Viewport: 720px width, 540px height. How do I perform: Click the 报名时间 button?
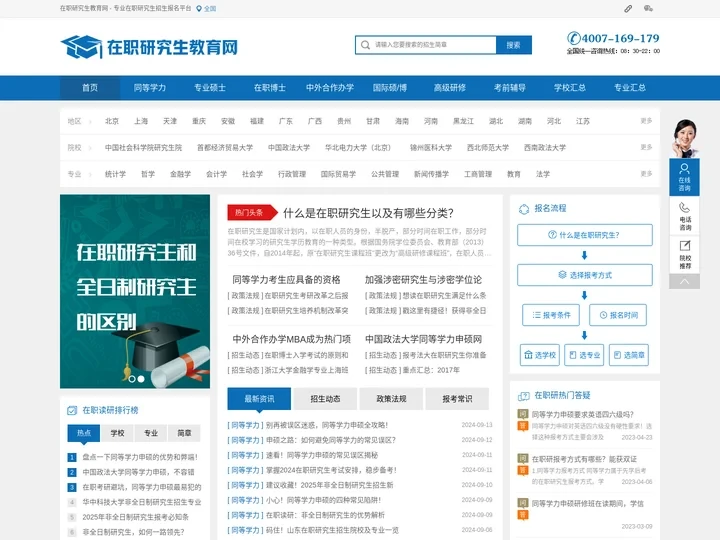[x=618, y=315]
